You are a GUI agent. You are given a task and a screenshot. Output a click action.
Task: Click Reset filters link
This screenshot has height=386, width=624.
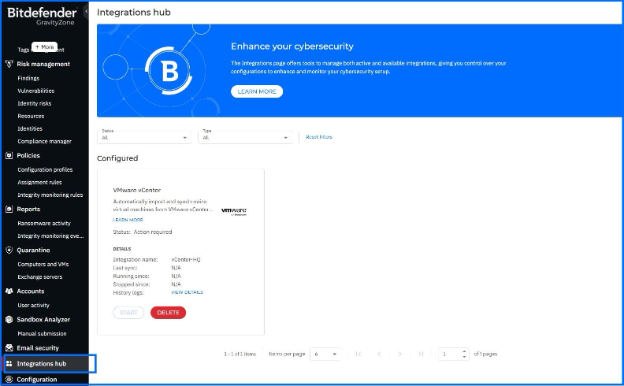tap(319, 137)
